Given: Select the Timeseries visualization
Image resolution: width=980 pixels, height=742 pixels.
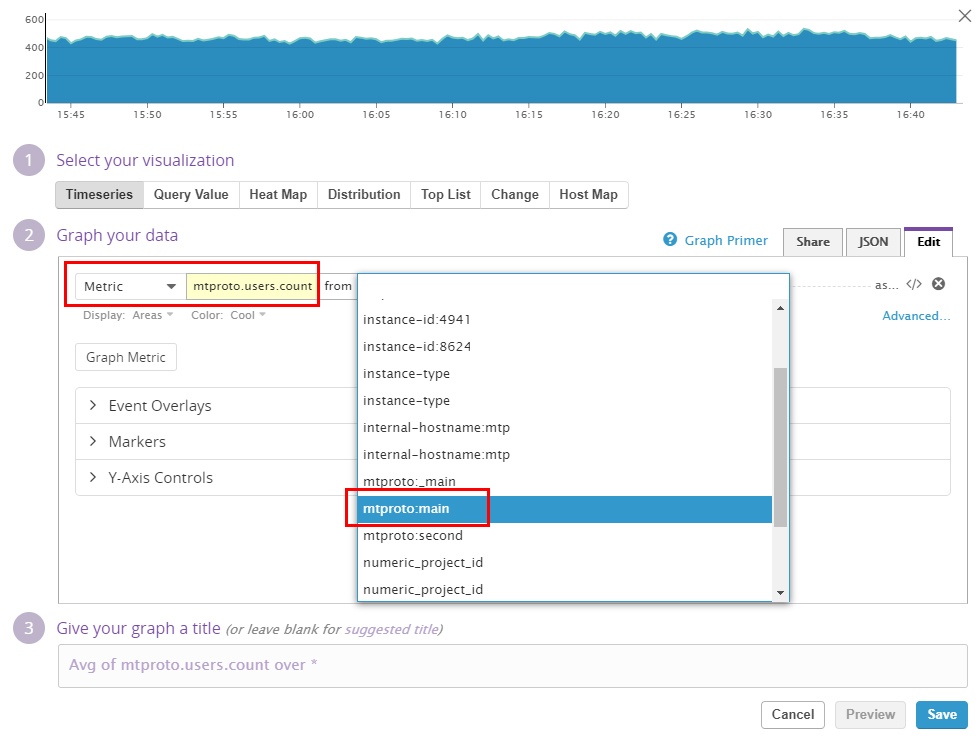Looking at the screenshot, I should tap(99, 194).
